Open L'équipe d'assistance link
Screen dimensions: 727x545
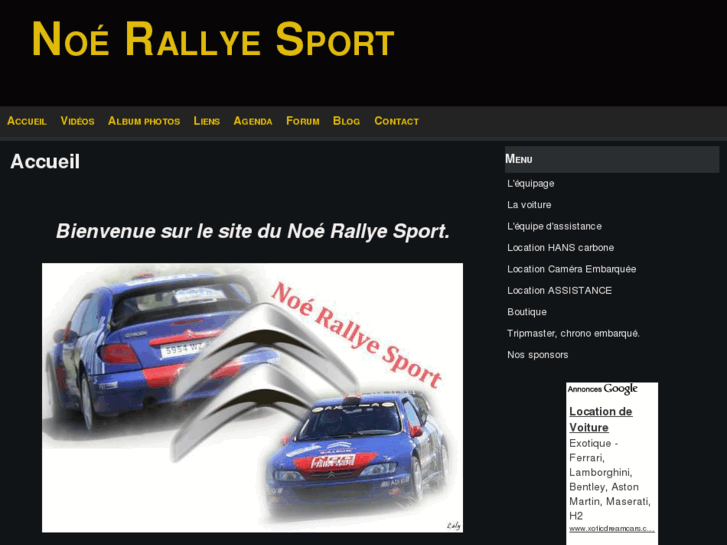point(555,226)
